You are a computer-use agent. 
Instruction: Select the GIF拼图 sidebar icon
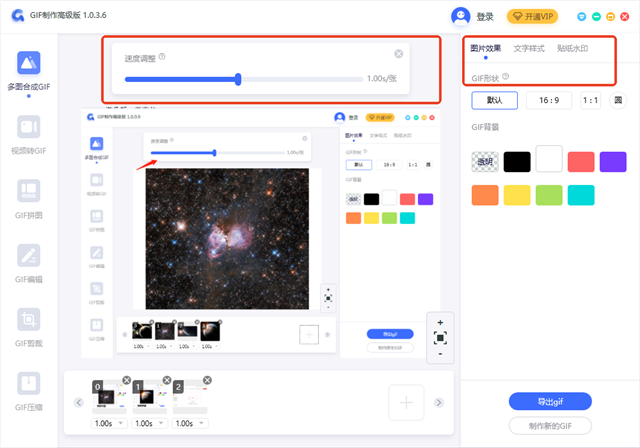[29, 191]
